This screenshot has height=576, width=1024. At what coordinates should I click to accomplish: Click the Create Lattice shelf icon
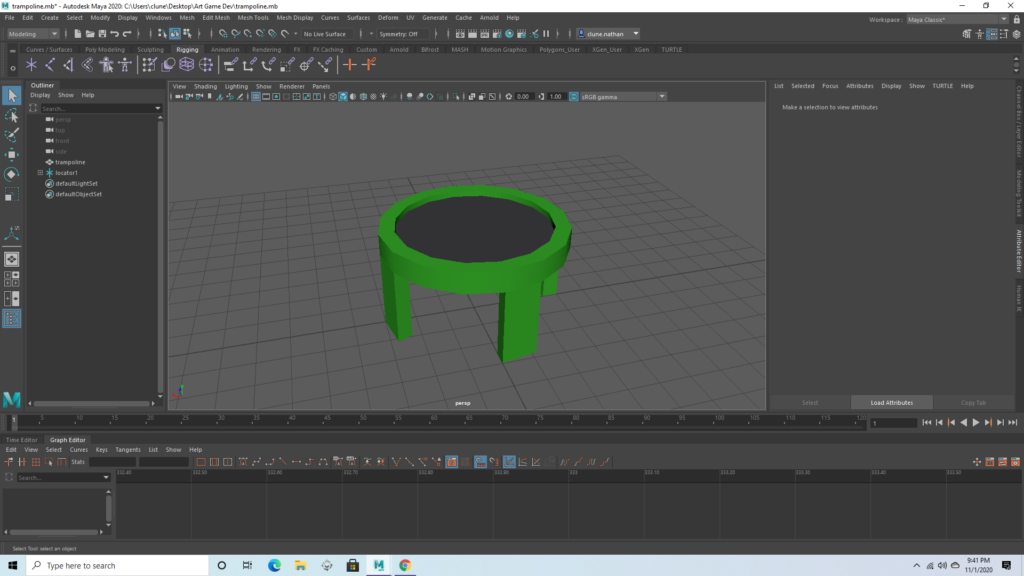click(x=187, y=65)
